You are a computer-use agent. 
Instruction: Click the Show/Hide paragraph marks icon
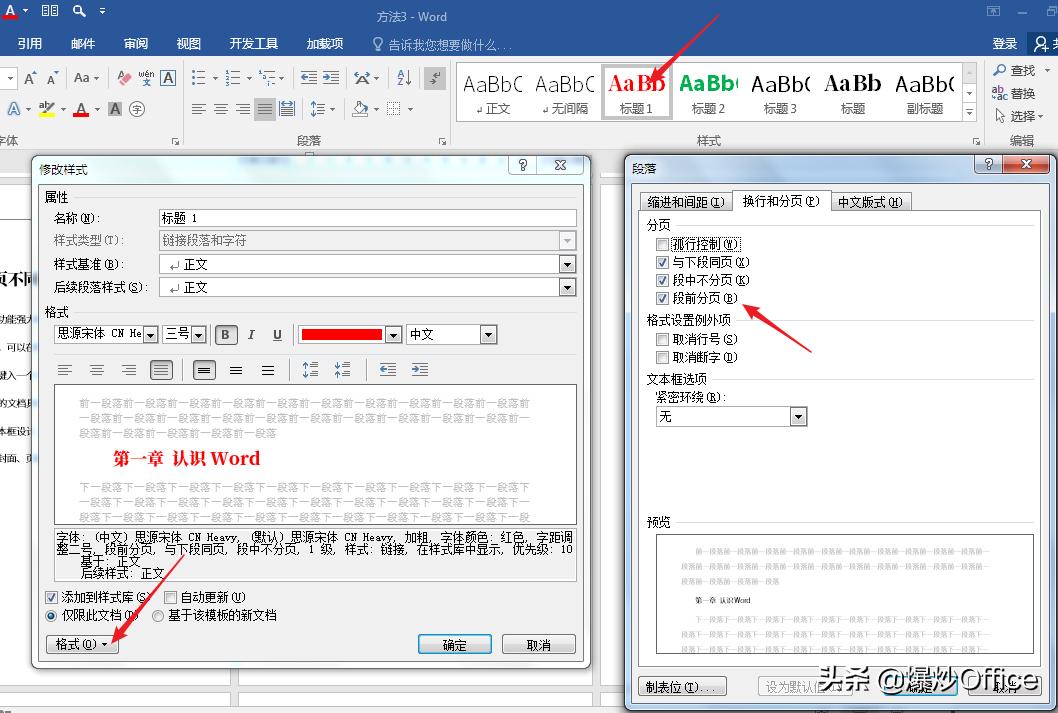click(433, 78)
